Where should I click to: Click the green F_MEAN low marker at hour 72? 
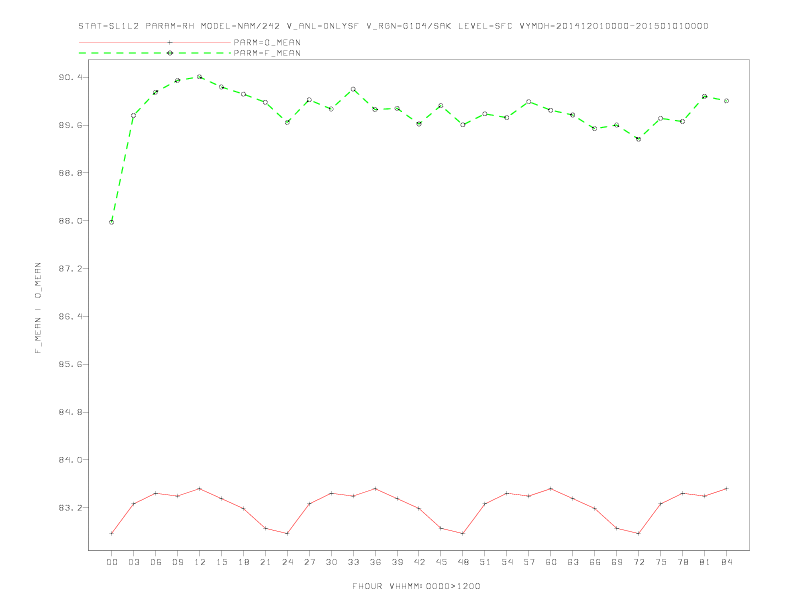[x=638, y=139]
